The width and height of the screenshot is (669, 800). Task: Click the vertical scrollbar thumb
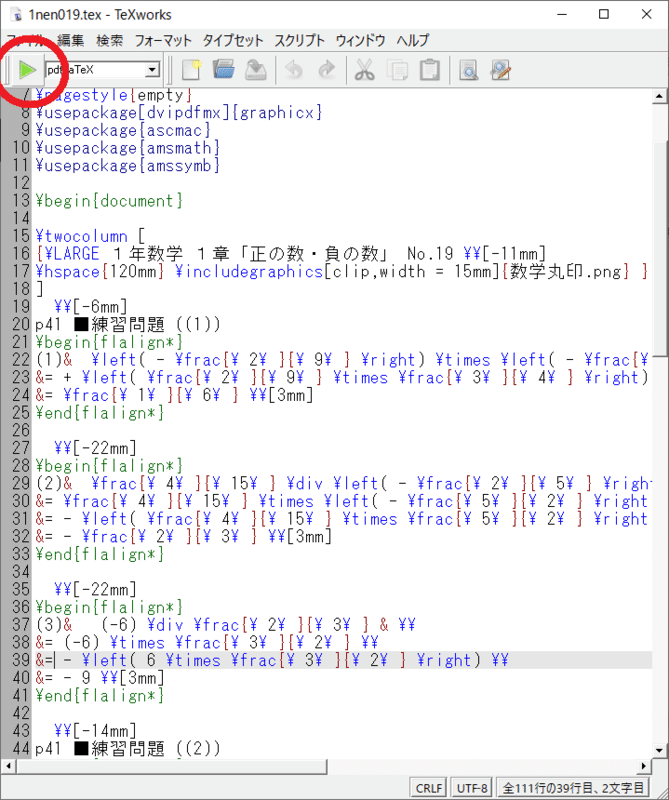(659, 247)
